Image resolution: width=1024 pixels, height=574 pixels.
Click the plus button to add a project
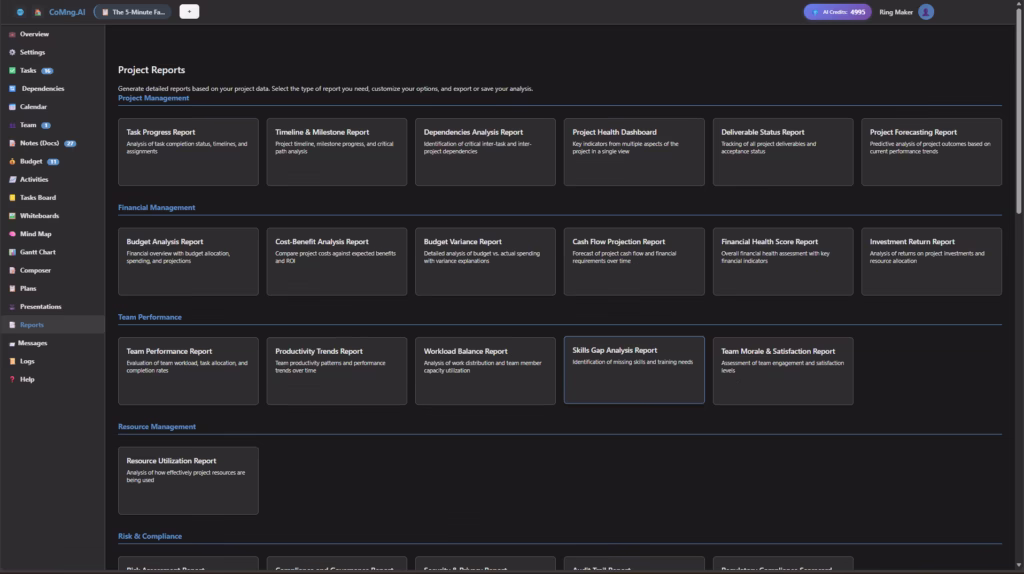click(x=189, y=12)
